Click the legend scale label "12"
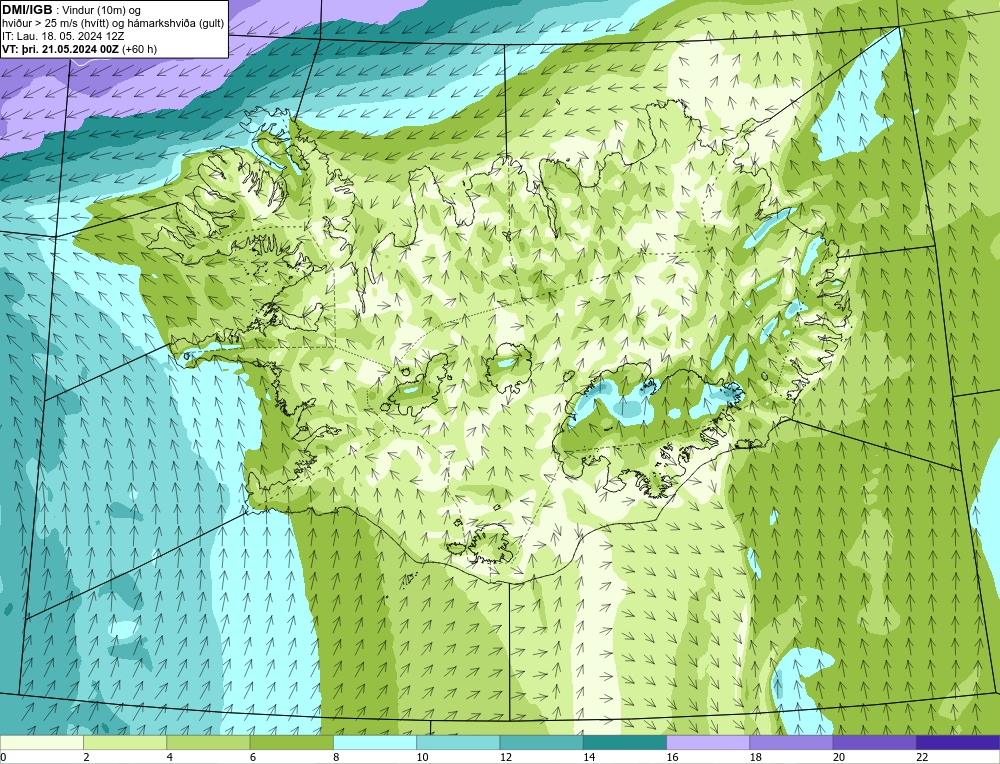Screen dimensions: 1000x764 pyautogui.click(x=506, y=757)
